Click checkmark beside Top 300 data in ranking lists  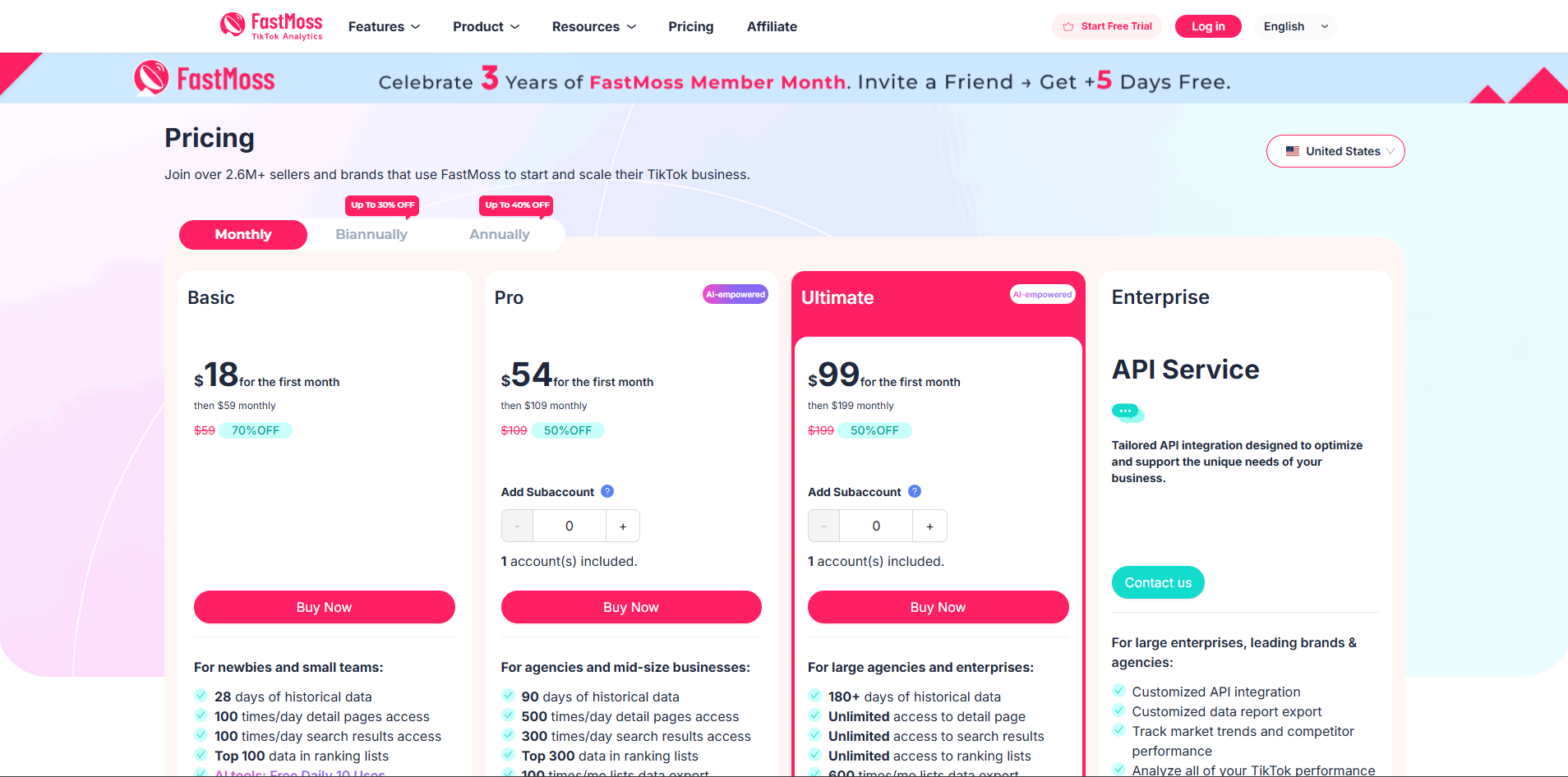tap(508, 755)
